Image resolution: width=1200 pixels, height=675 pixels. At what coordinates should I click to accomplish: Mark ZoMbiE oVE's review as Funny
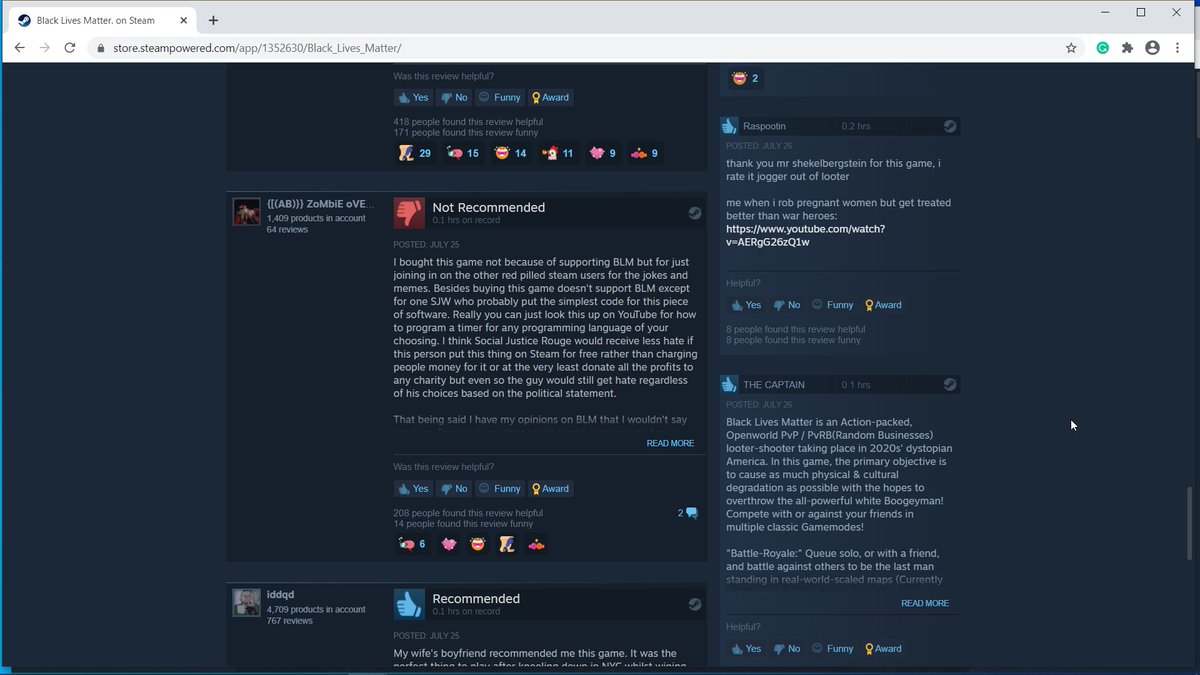click(500, 488)
